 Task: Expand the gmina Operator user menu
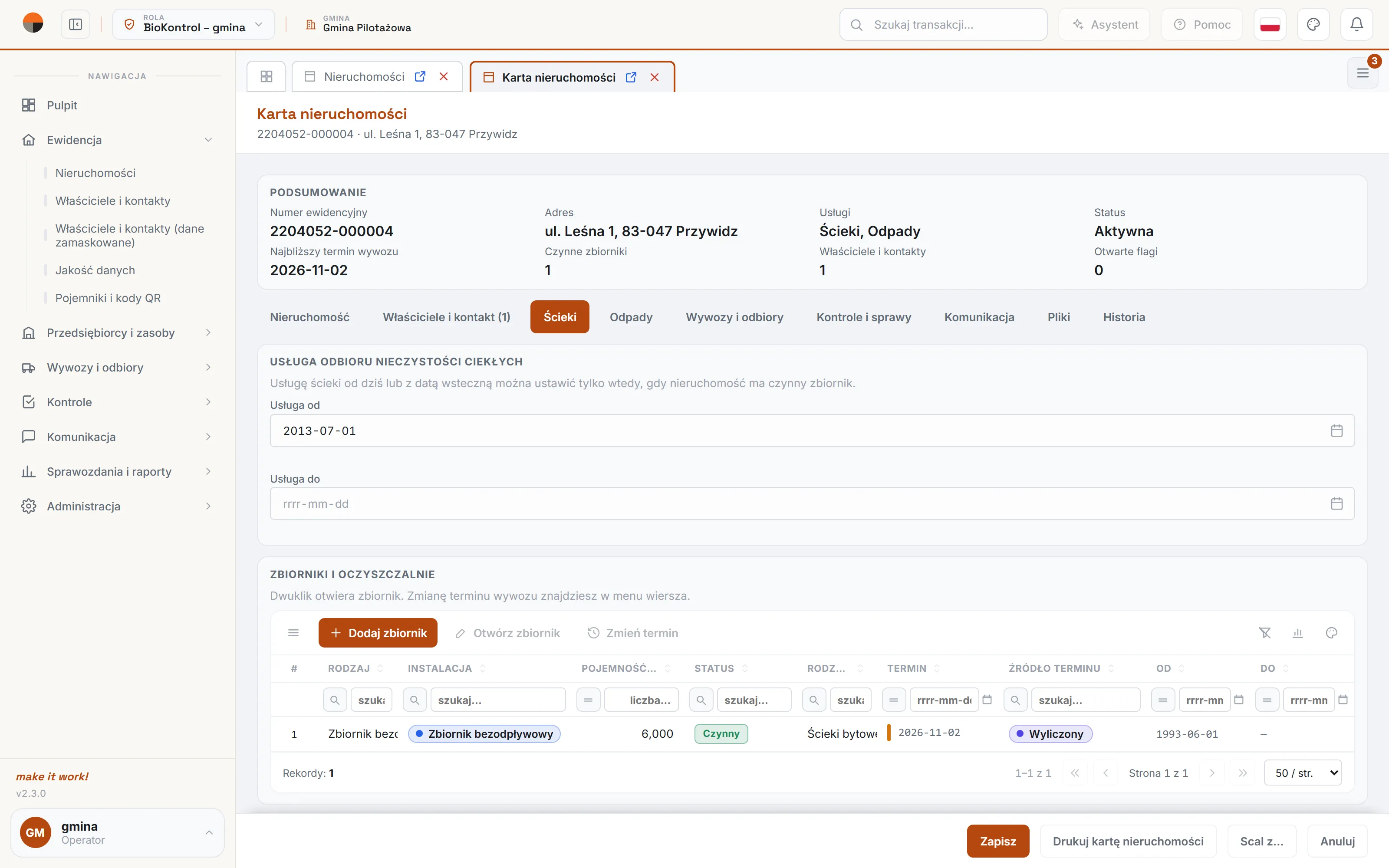(117, 832)
